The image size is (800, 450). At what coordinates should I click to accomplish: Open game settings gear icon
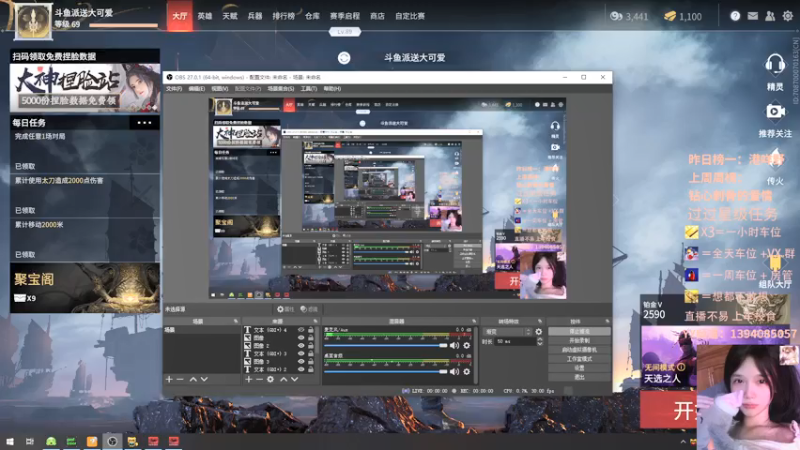coord(788,16)
